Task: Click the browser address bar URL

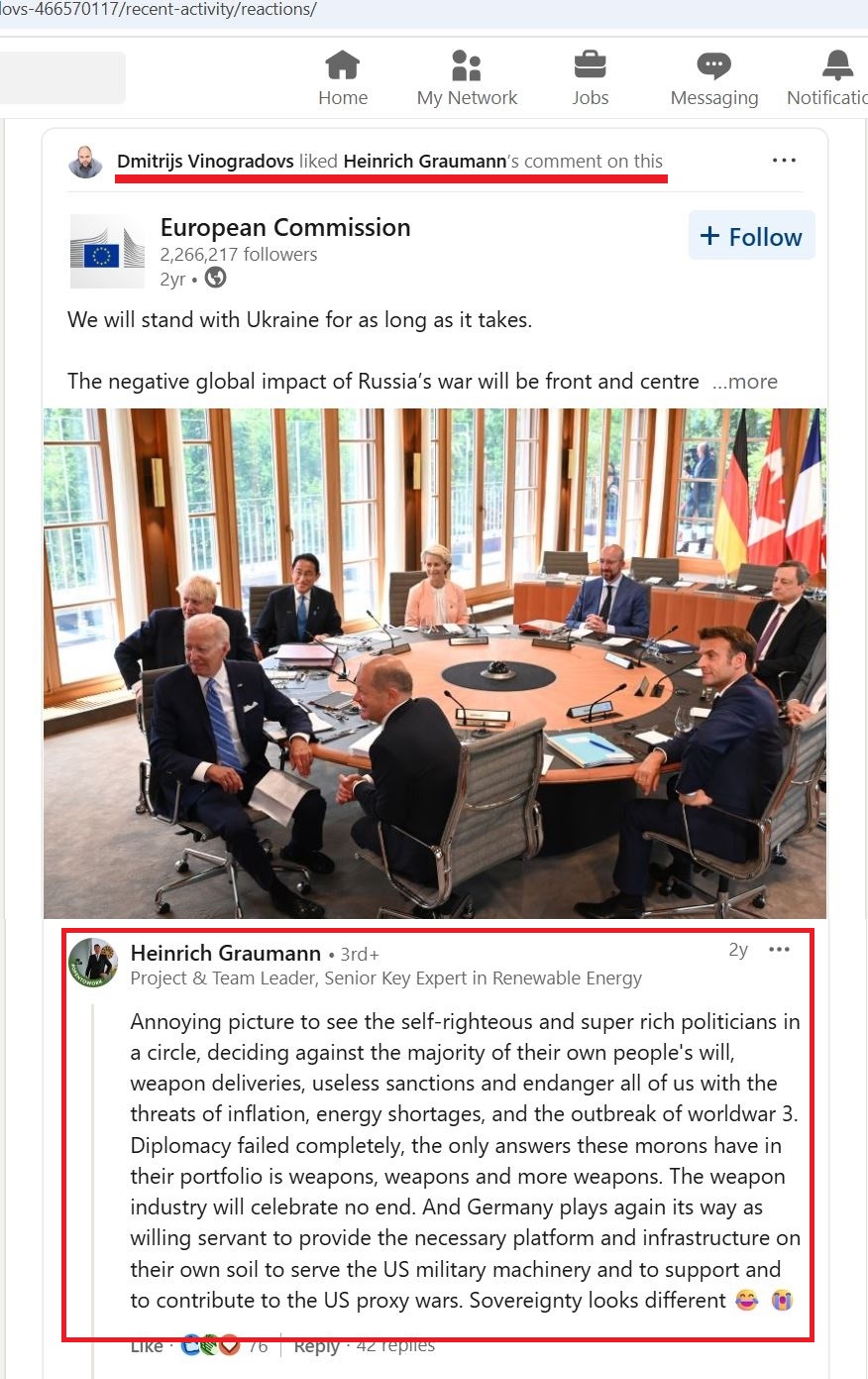Action: [159, 10]
